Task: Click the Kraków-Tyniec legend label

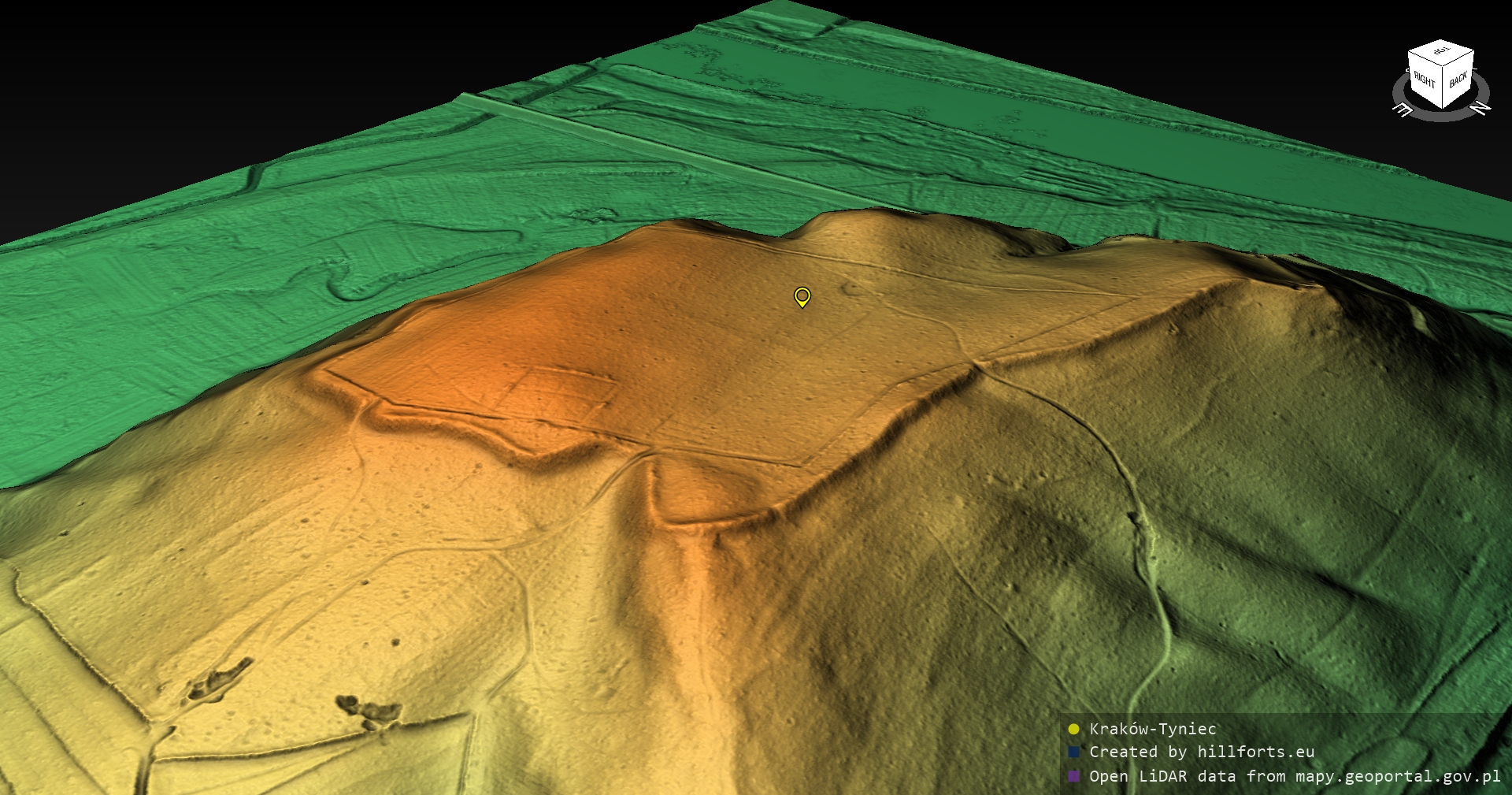Action: 1152,729
